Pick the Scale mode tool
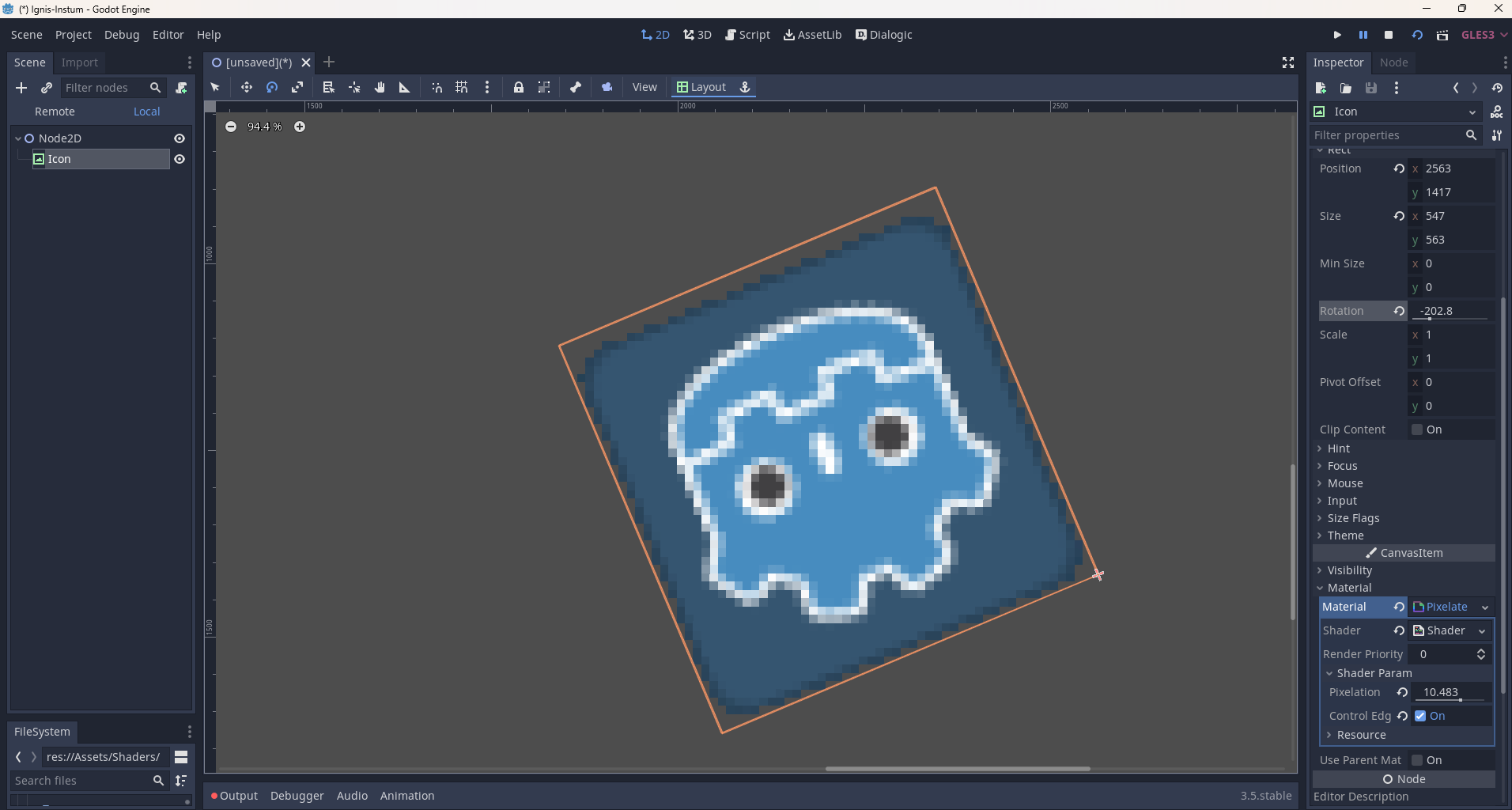Viewport: 1512px width, 810px height. [297, 87]
